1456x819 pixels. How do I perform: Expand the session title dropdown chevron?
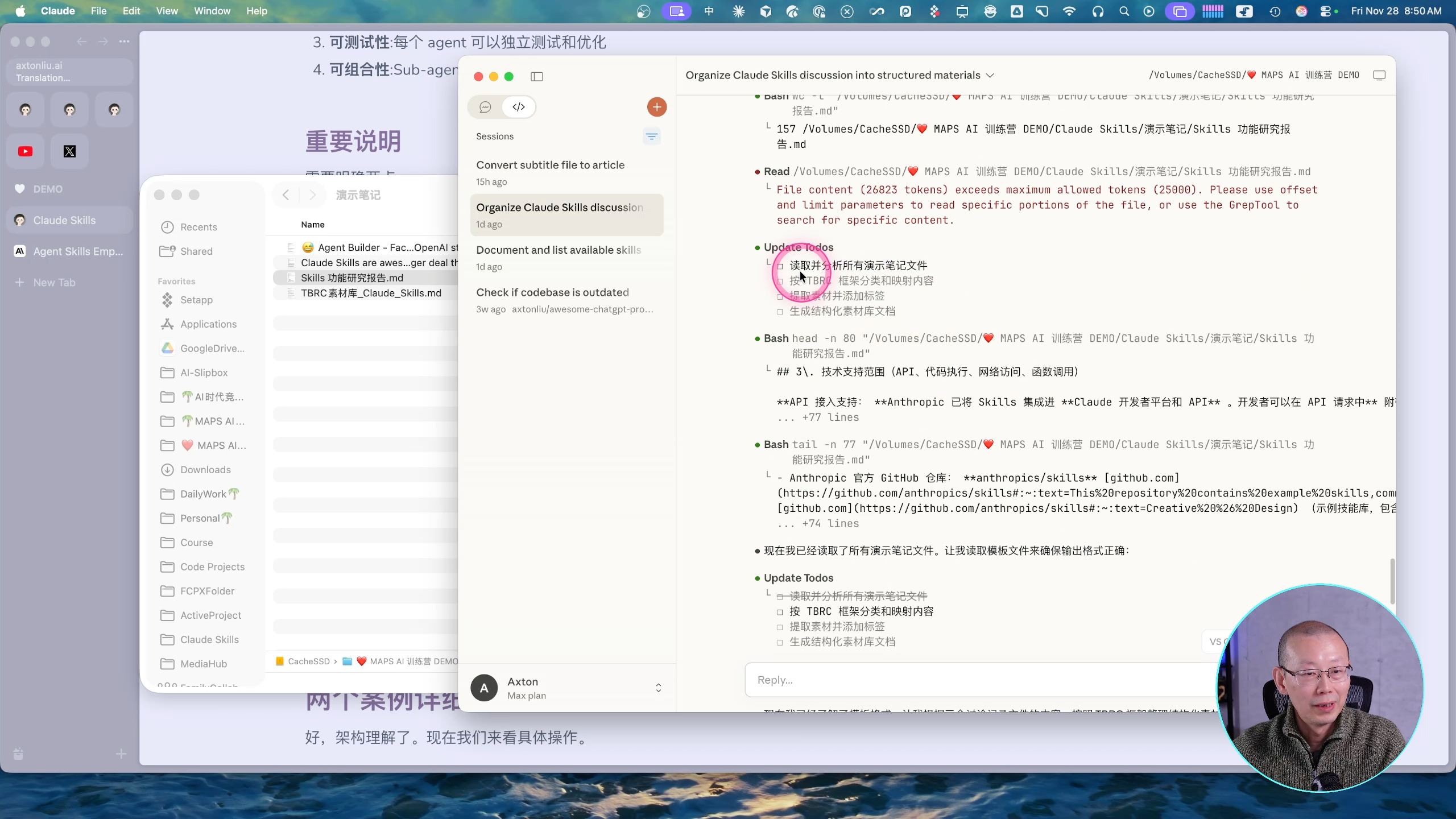990,76
